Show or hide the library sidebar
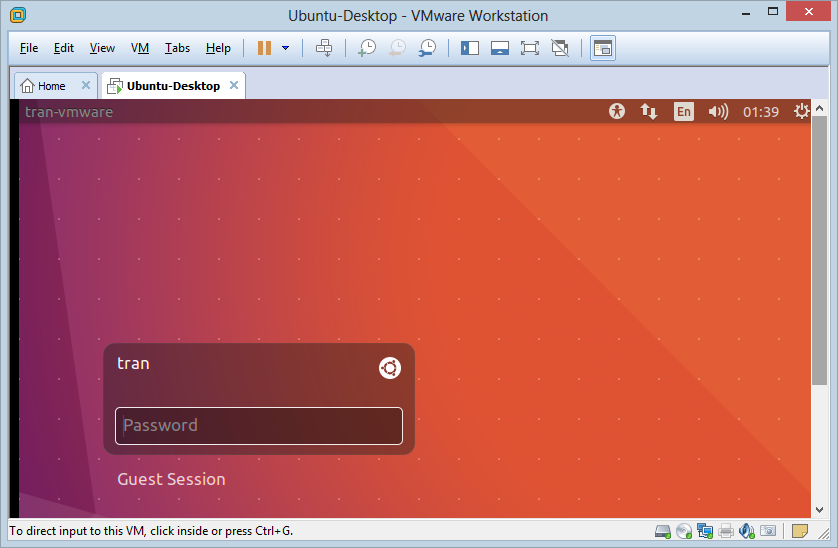838x548 pixels. tap(470, 48)
